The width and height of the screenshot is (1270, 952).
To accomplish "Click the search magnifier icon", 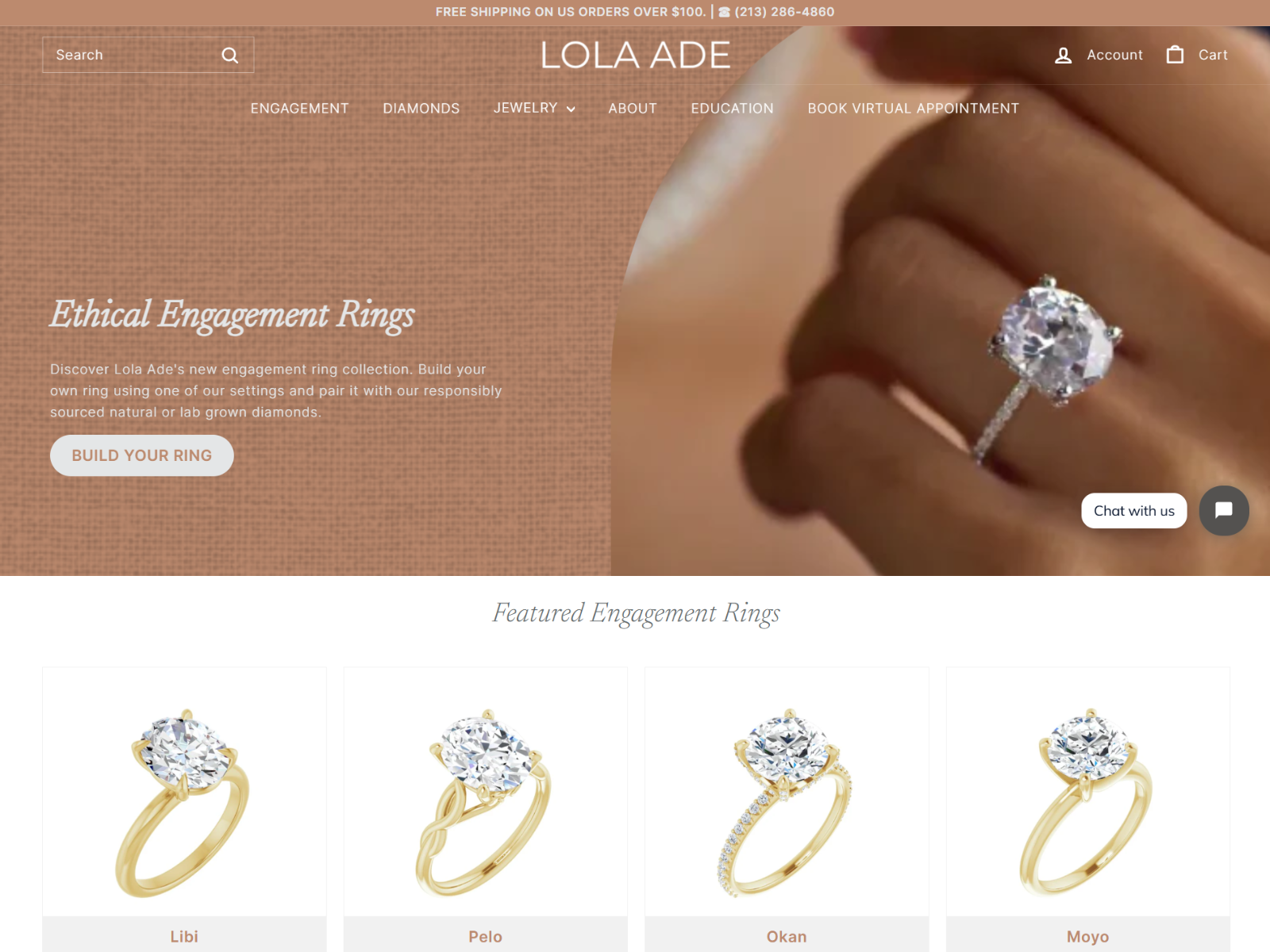I will click(x=229, y=55).
